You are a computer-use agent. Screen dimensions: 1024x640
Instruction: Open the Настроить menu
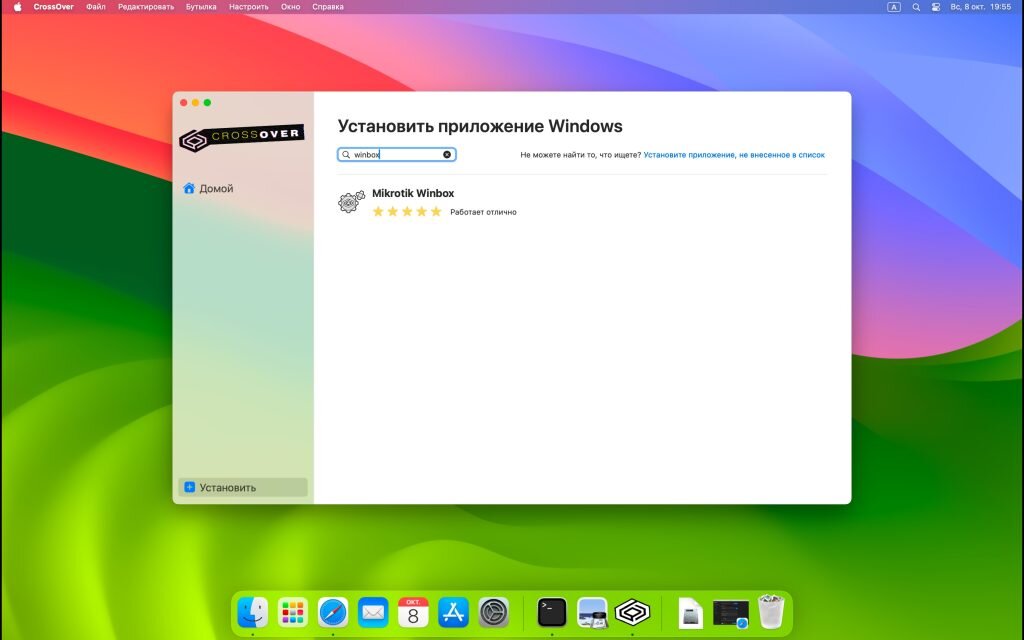(x=249, y=7)
